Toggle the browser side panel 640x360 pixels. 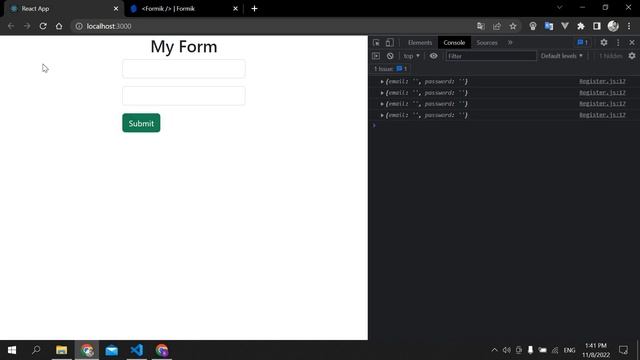tap(597, 26)
